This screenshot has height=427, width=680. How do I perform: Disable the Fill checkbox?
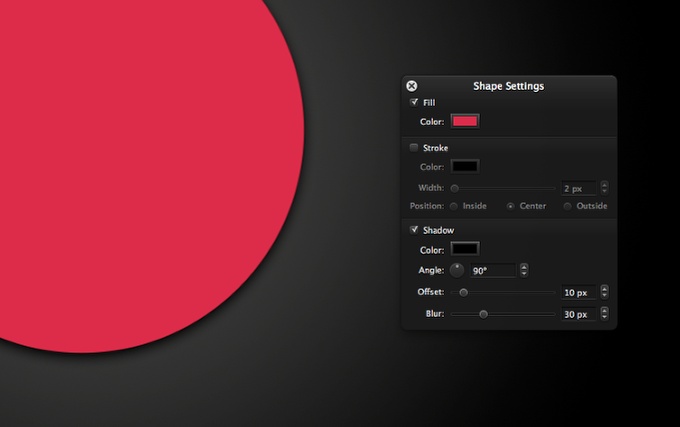point(414,102)
